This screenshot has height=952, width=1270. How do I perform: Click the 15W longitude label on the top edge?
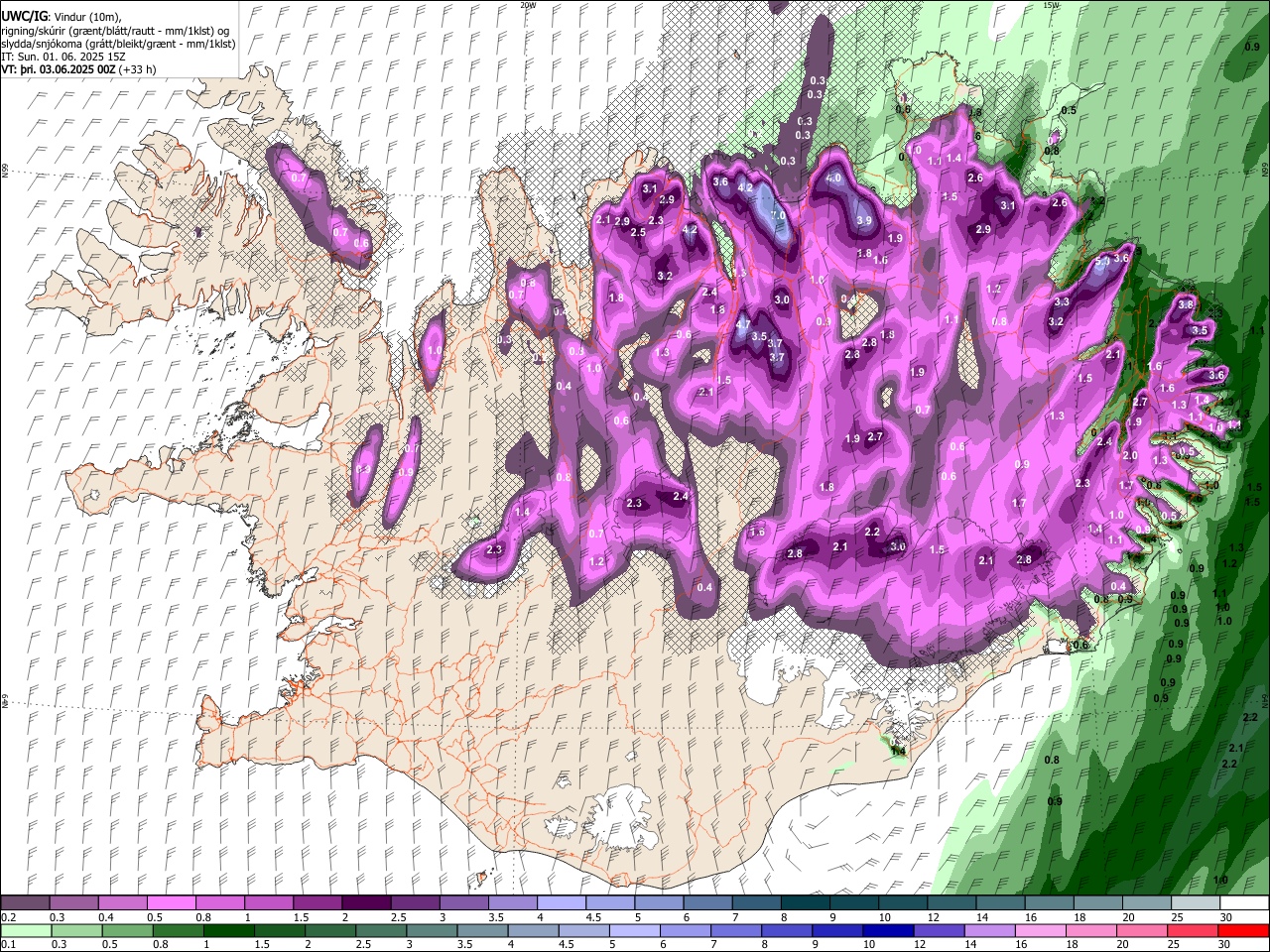pos(1051,5)
